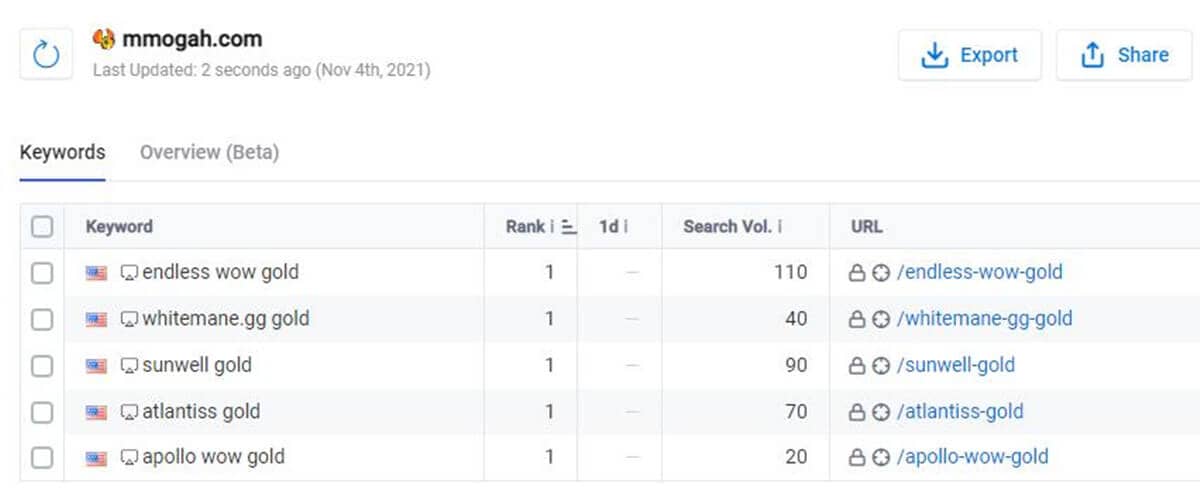Image resolution: width=1200 pixels, height=503 pixels.
Task: Click the refresh data icon button
Action: coord(46,54)
